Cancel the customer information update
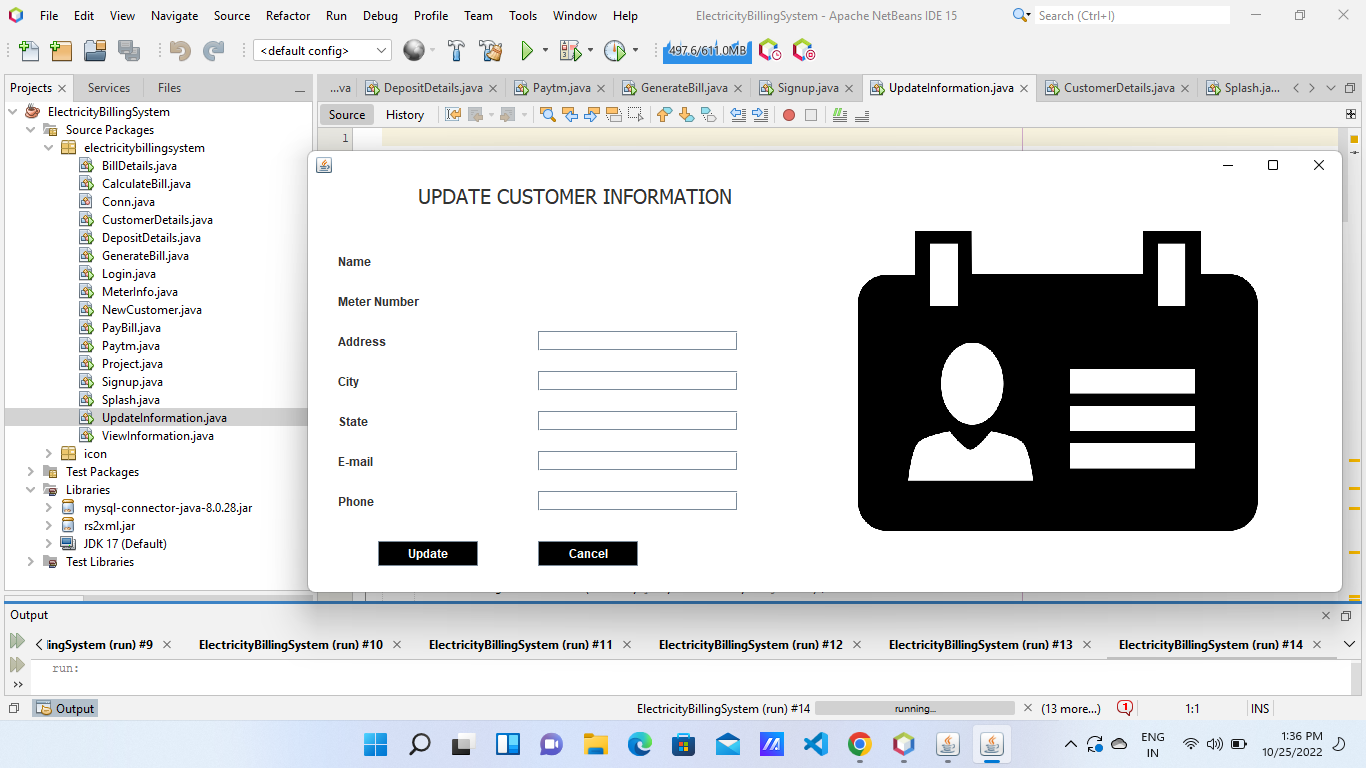 pyautogui.click(x=587, y=553)
